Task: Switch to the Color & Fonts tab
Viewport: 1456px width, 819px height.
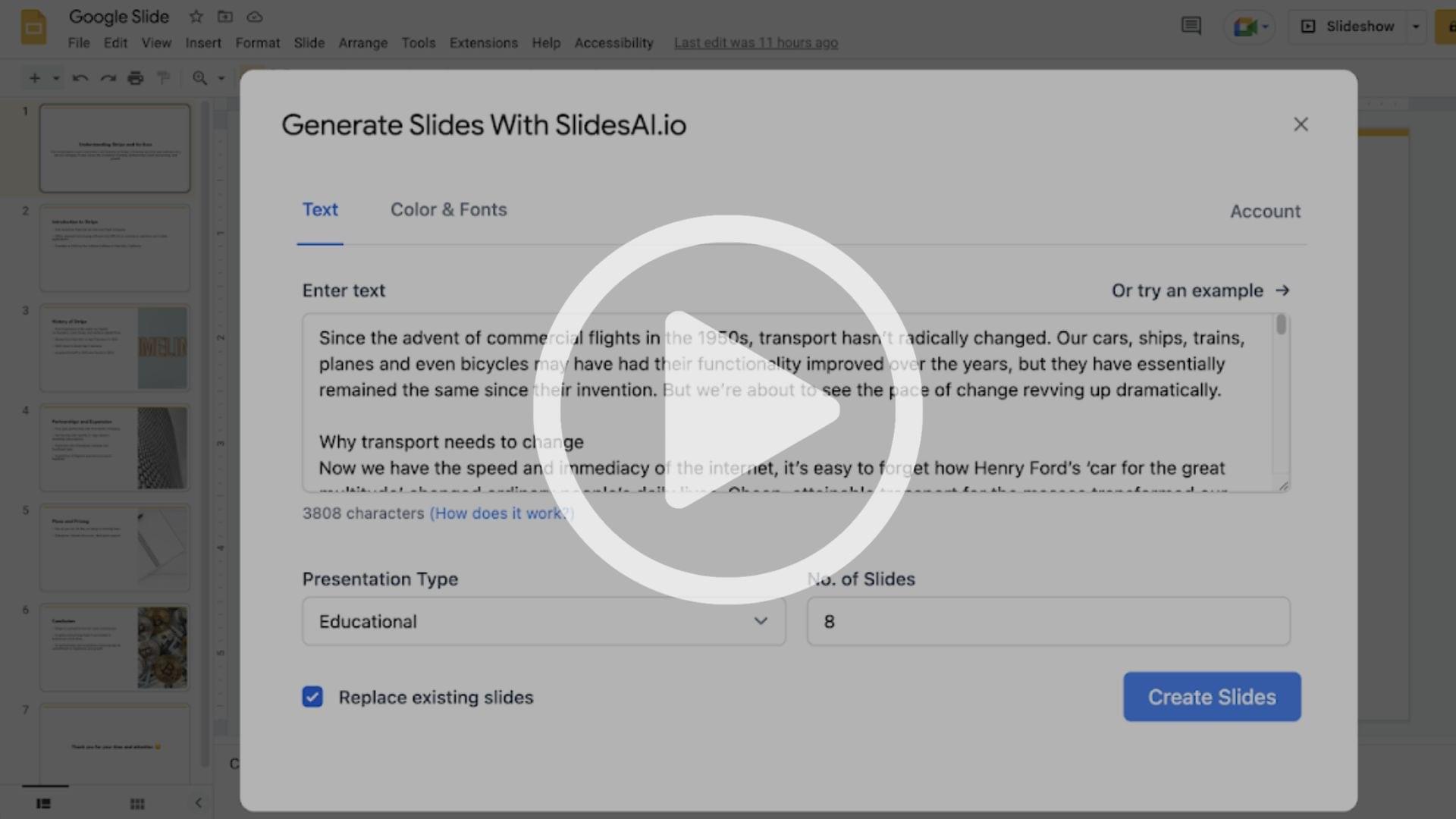Action: [x=449, y=209]
